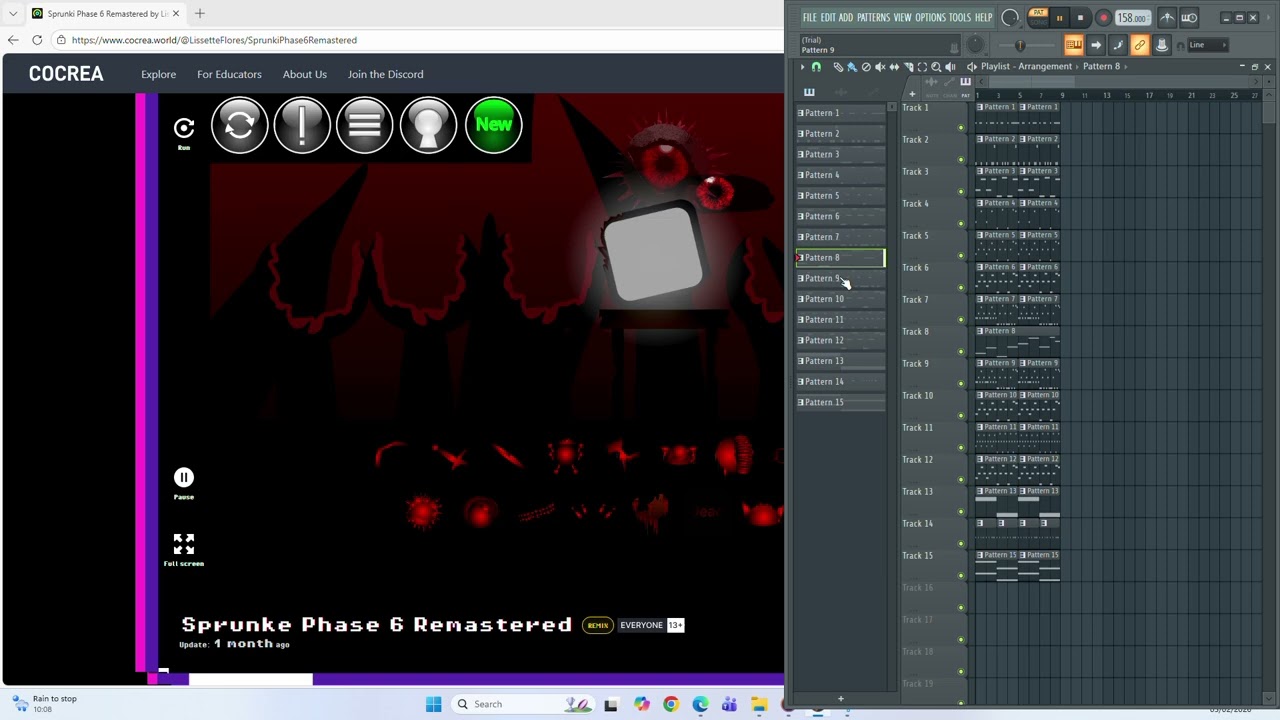The width and height of the screenshot is (1280, 720).
Task: Mute Track 5 using its green dot
Action: (961, 255)
